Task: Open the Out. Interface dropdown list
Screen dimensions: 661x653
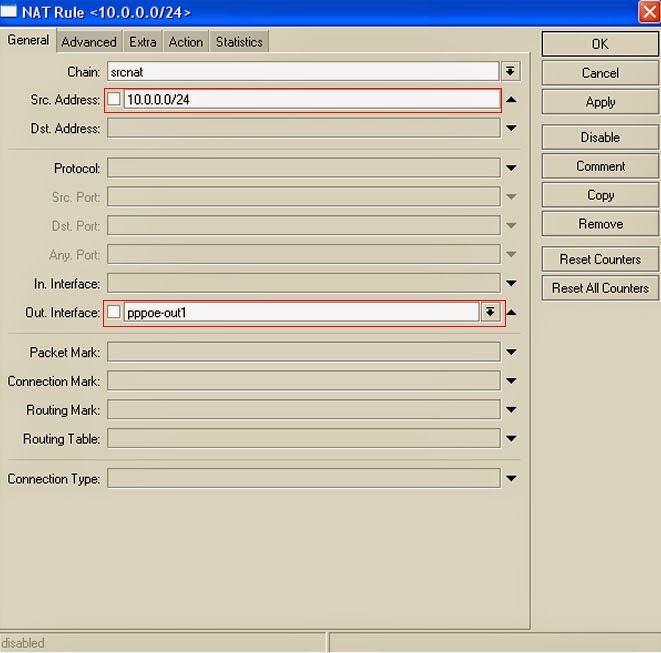Action: (x=490, y=312)
